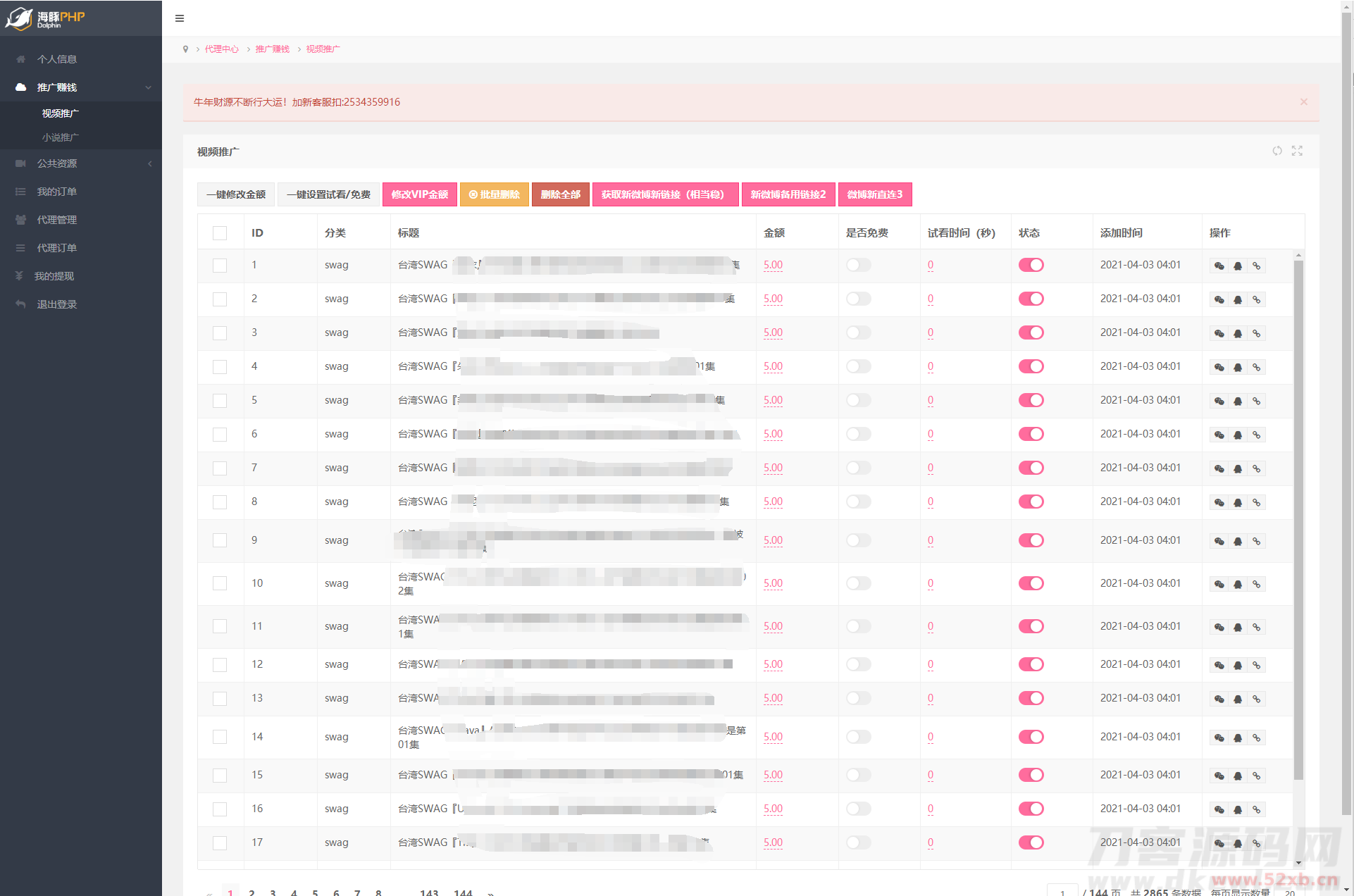Tick the checkbox for row ID 7
The width and height of the screenshot is (1354, 896).
220,468
